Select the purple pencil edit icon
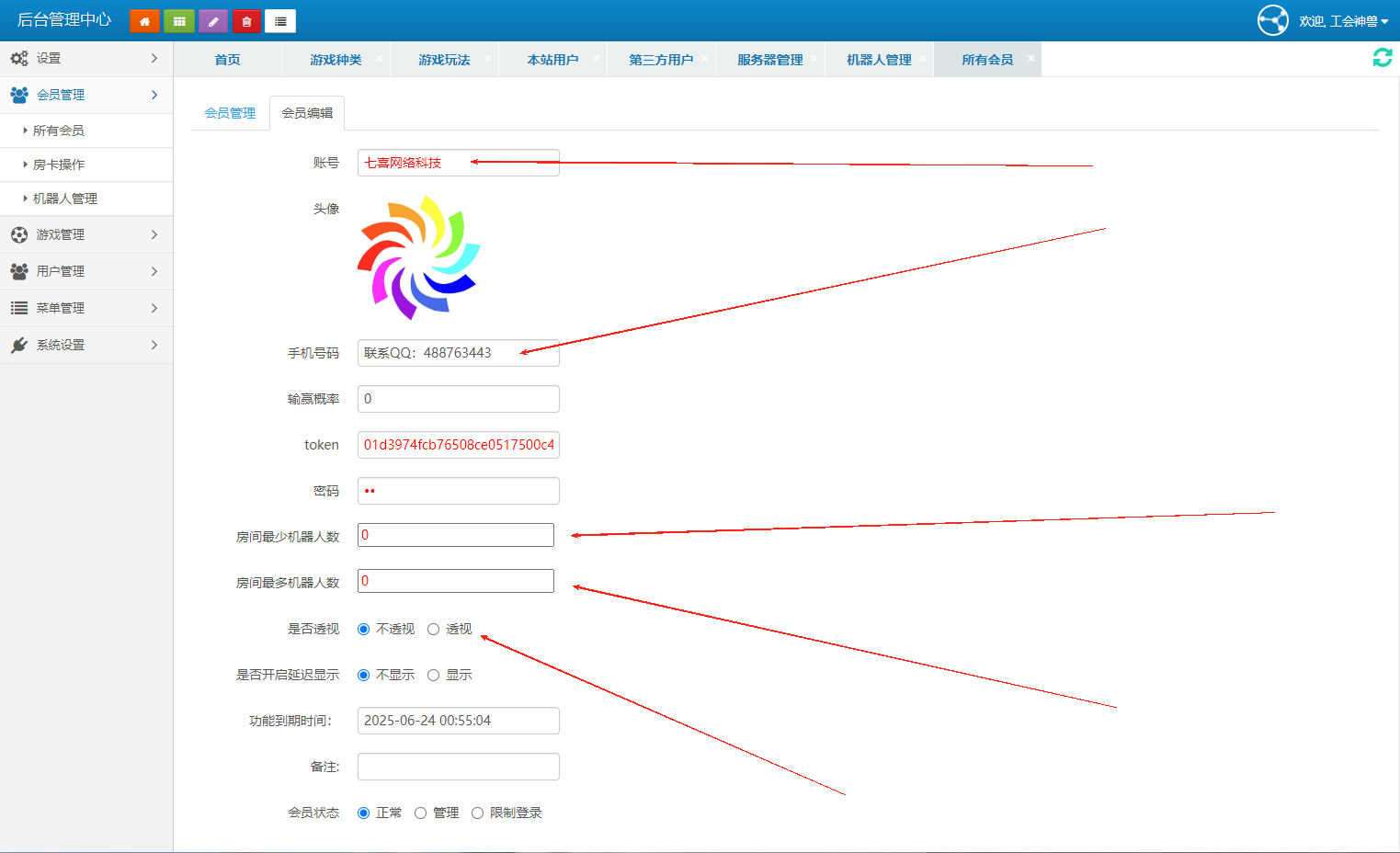The width and height of the screenshot is (1400, 853). pyautogui.click(x=212, y=20)
